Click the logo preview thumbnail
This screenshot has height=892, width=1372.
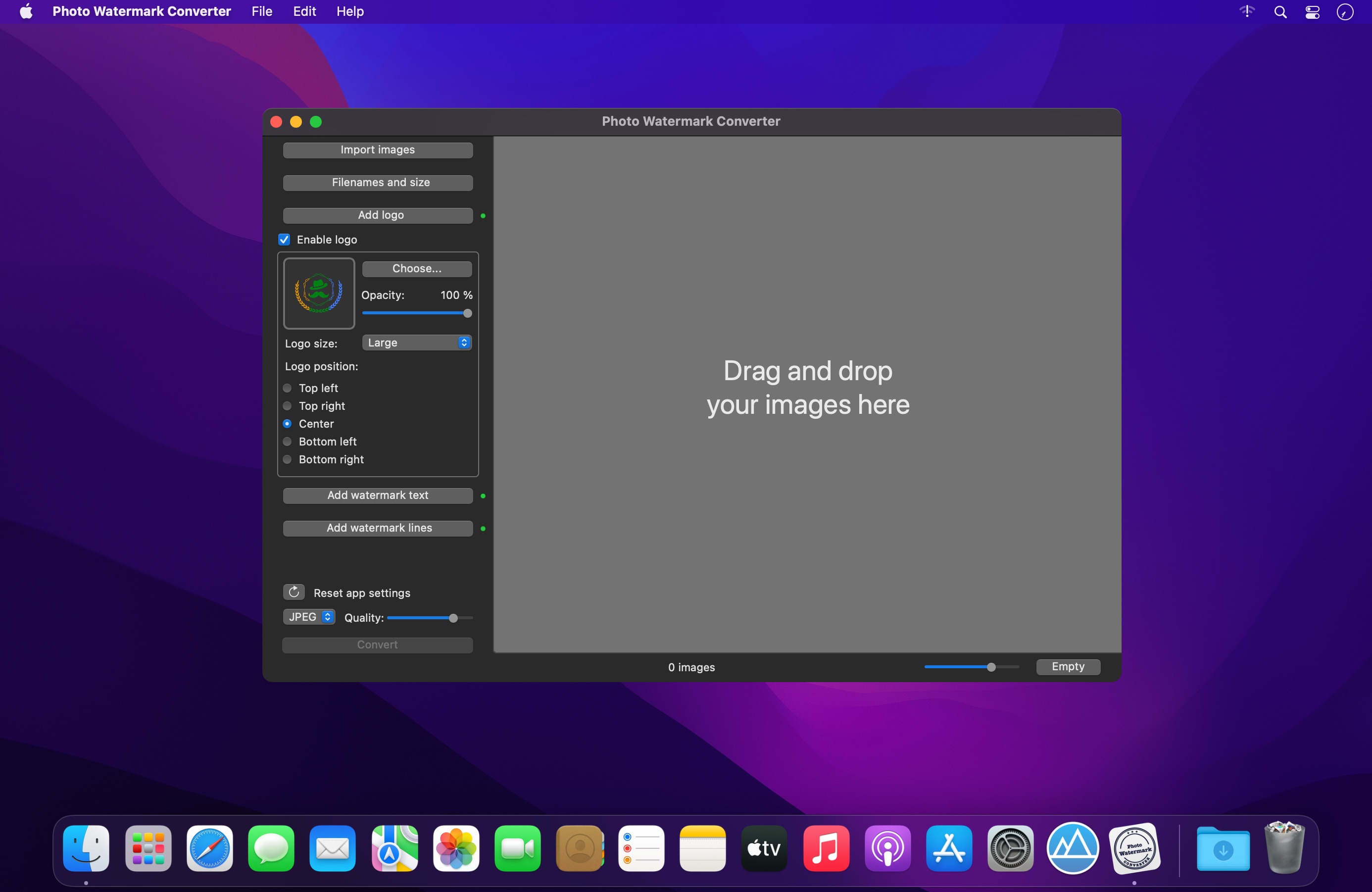coord(319,293)
